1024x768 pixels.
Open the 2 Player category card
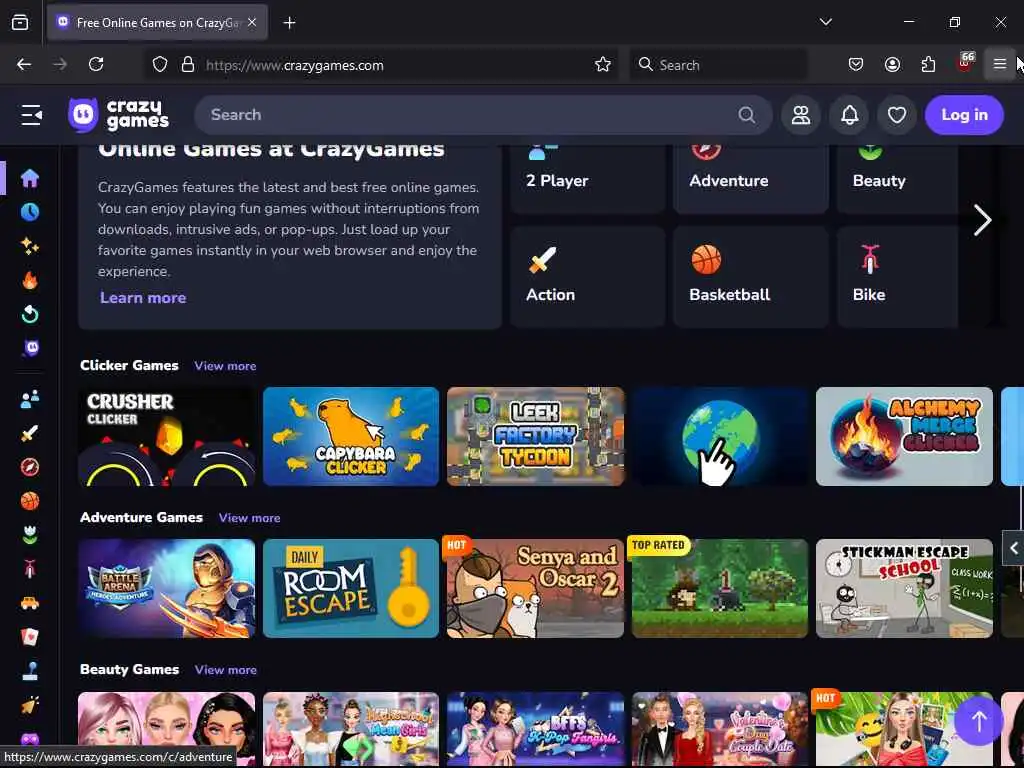588,178
